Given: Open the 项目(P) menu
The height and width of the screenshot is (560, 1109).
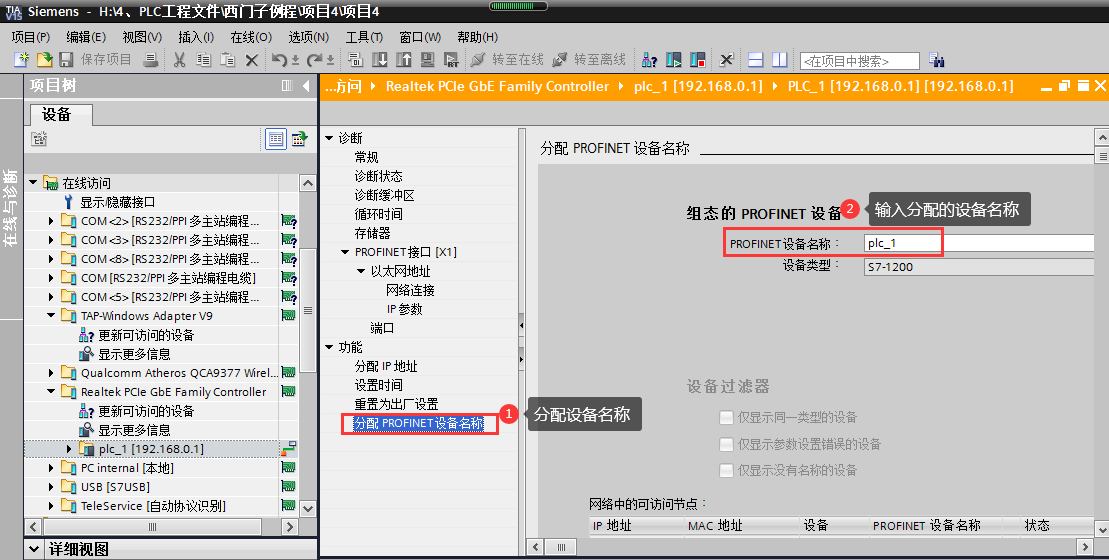Looking at the screenshot, I should coord(30,37).
